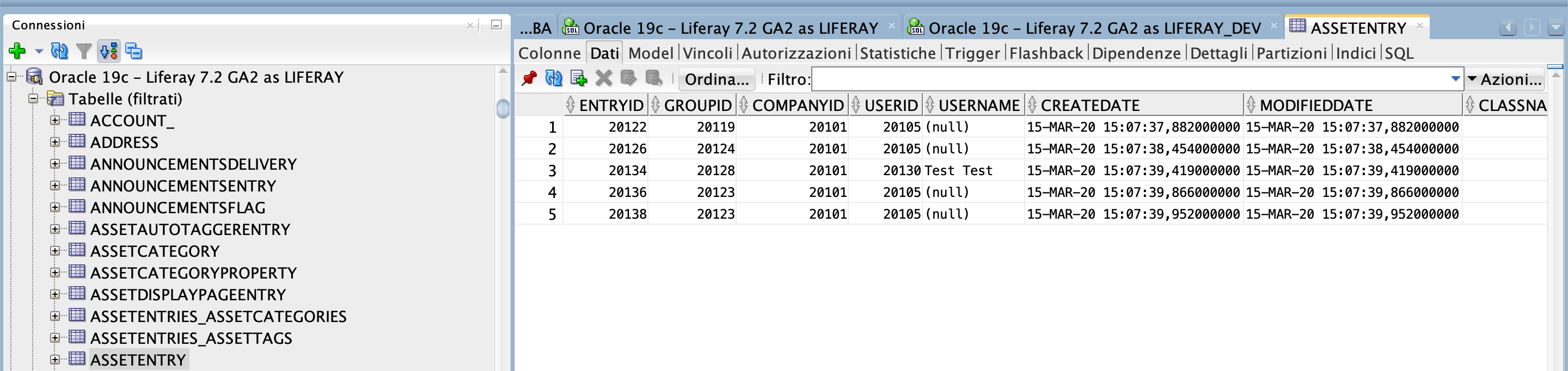Insert a new row in data grid
Image resolution: width=1568 pixels, height=371 pixels.
[x=578, y=78]
